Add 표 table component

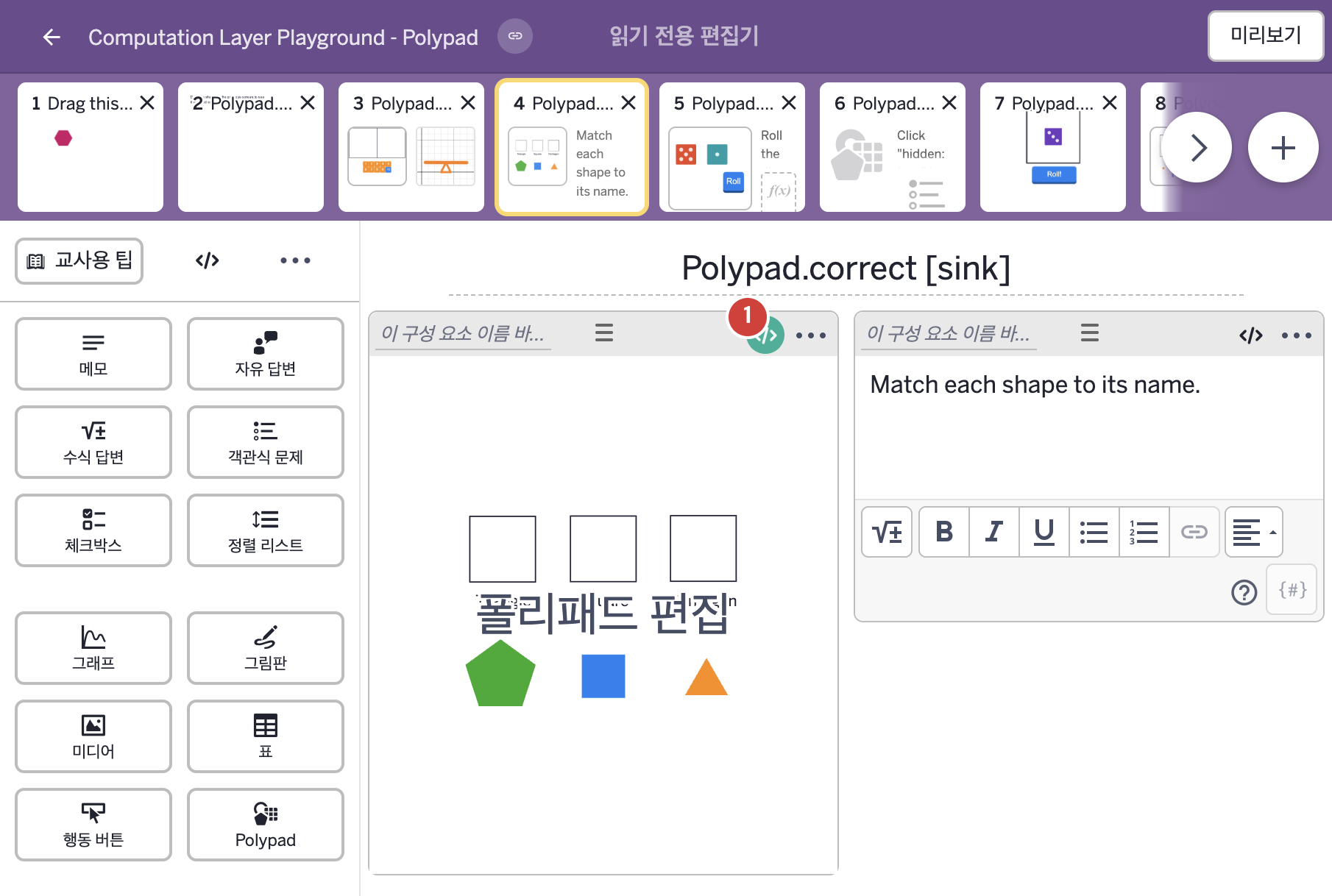click(266, 736)
